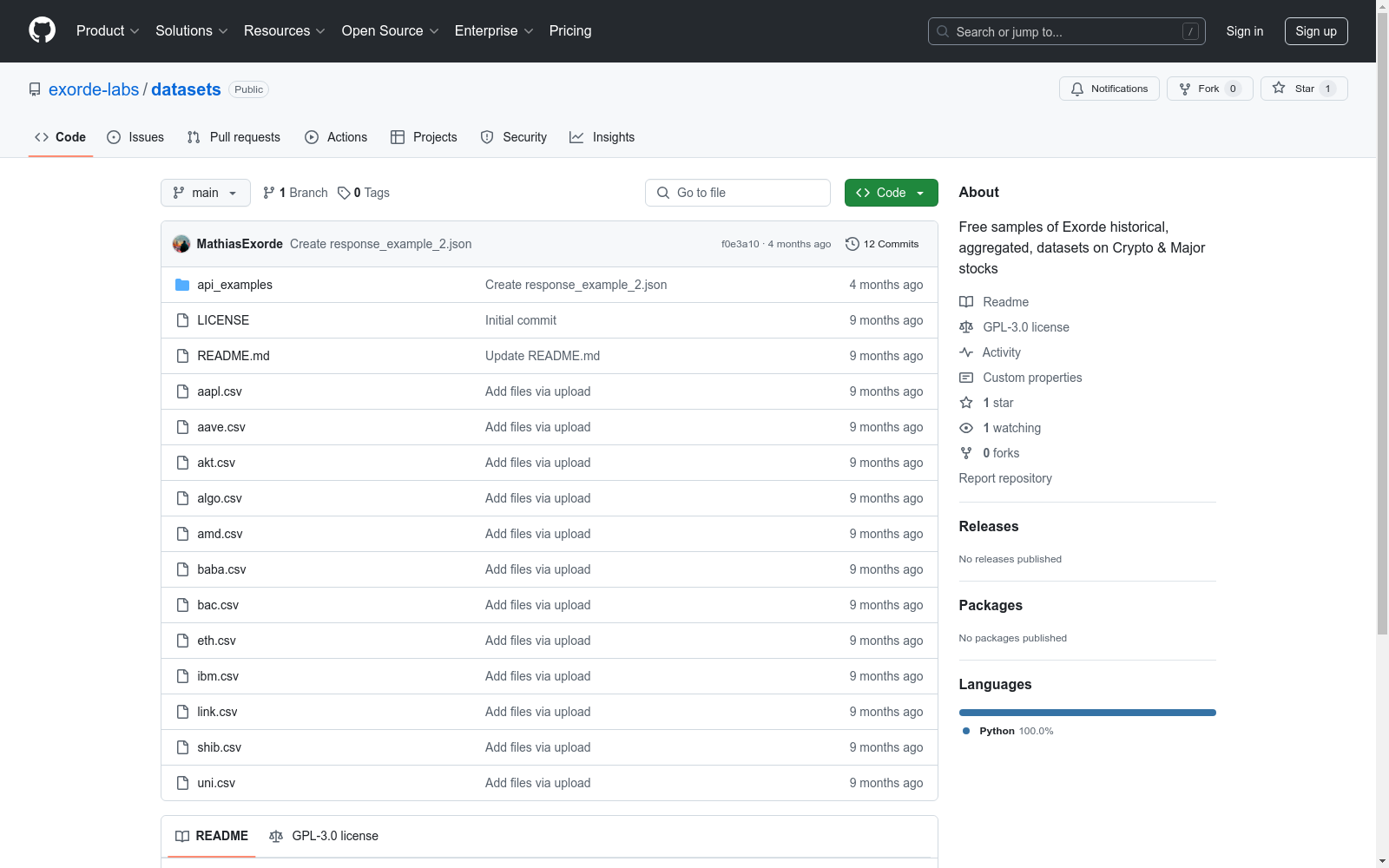Click the Activity pulse icon
Viewport: 1389px width, 868px height.
966,352
